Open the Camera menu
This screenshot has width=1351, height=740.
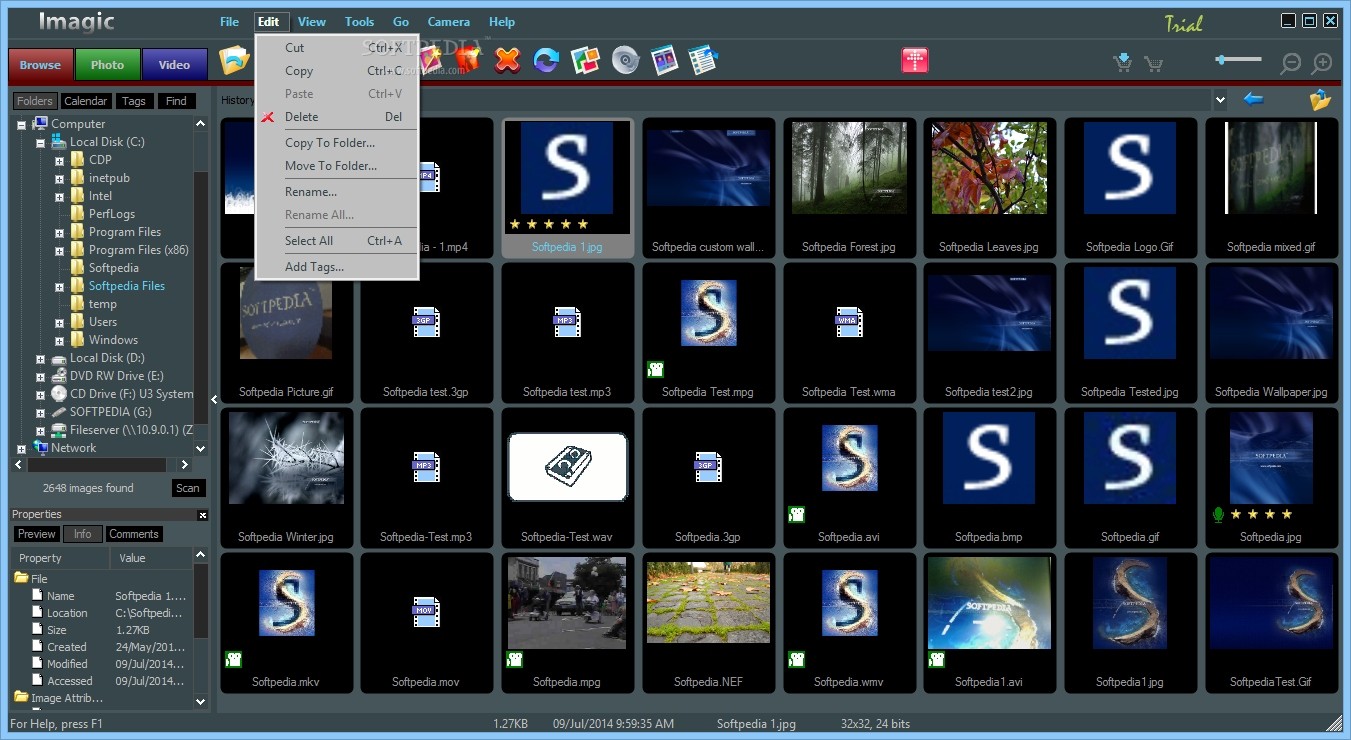point(449,22)
